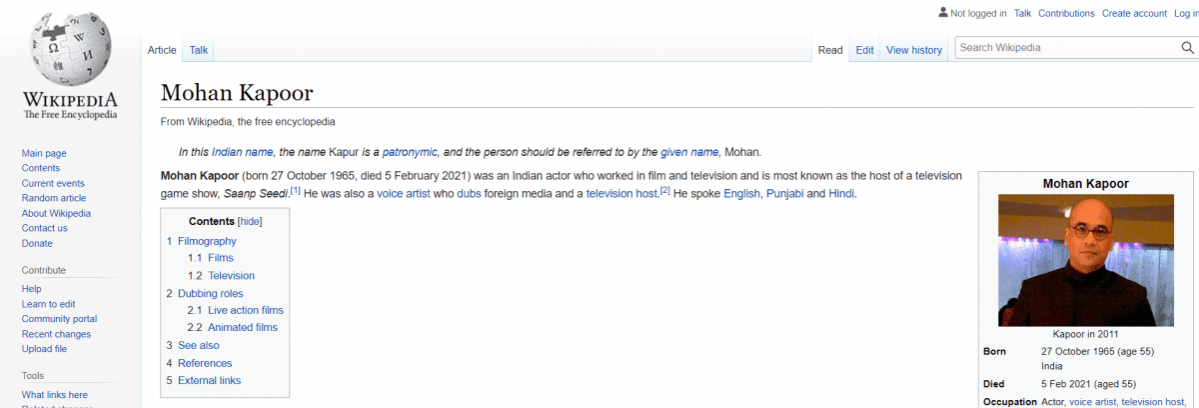Open the Contact us link
1199x408 pixels.
click(x=44, y=228)
